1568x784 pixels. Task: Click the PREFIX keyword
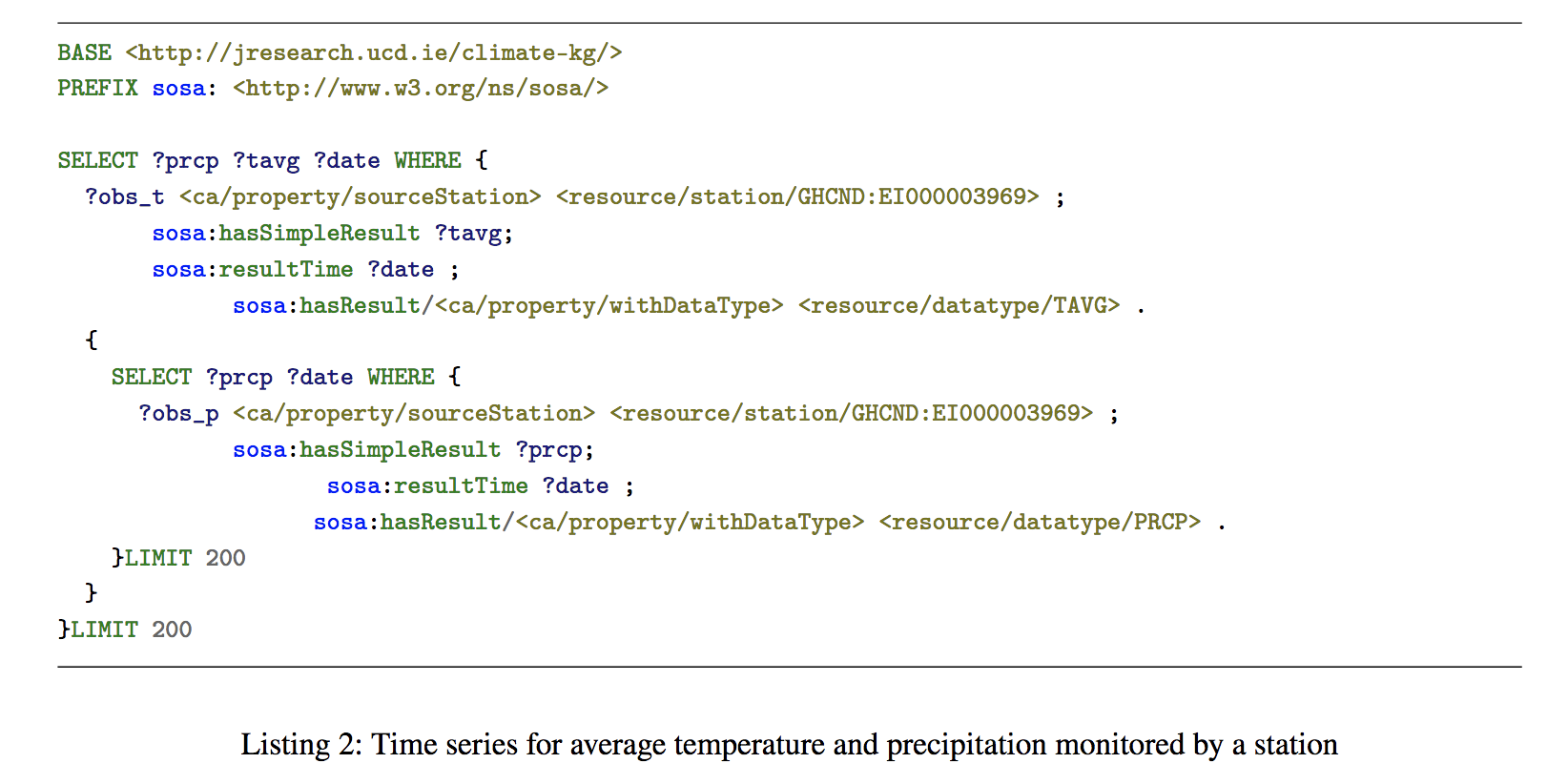[97, 88]
